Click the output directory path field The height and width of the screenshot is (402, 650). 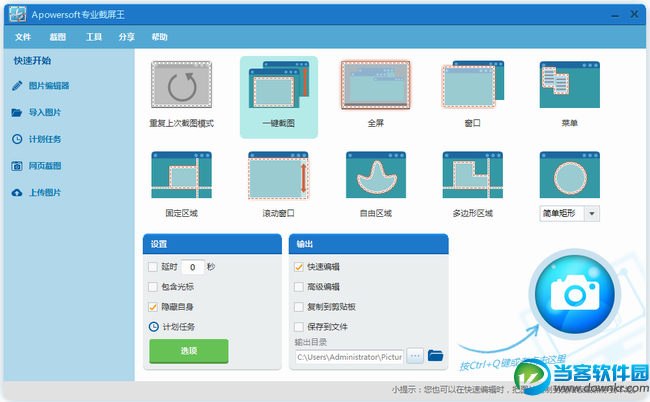tap(349, 357)
